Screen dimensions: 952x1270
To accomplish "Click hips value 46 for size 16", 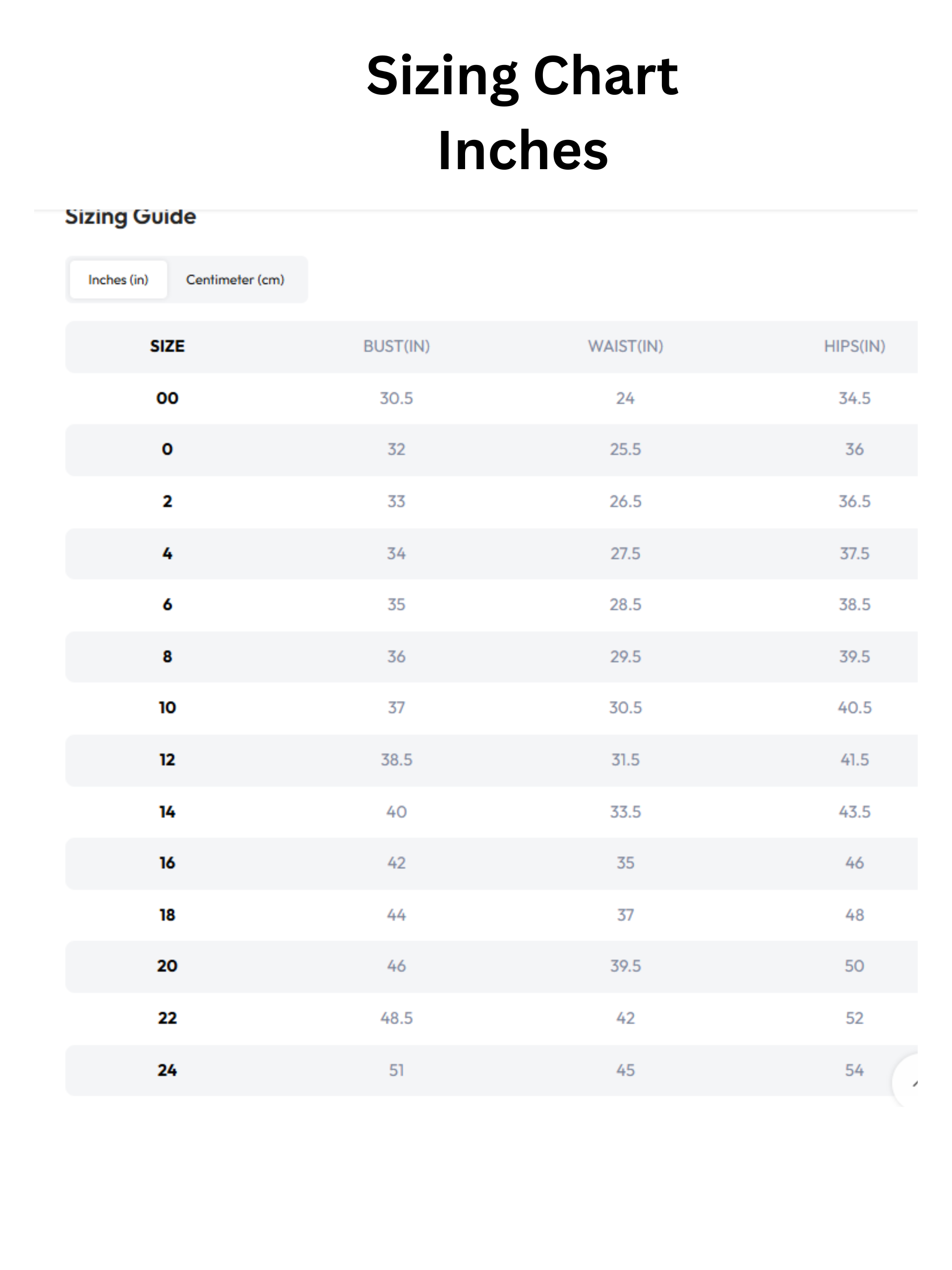I will tap(854, 862).
